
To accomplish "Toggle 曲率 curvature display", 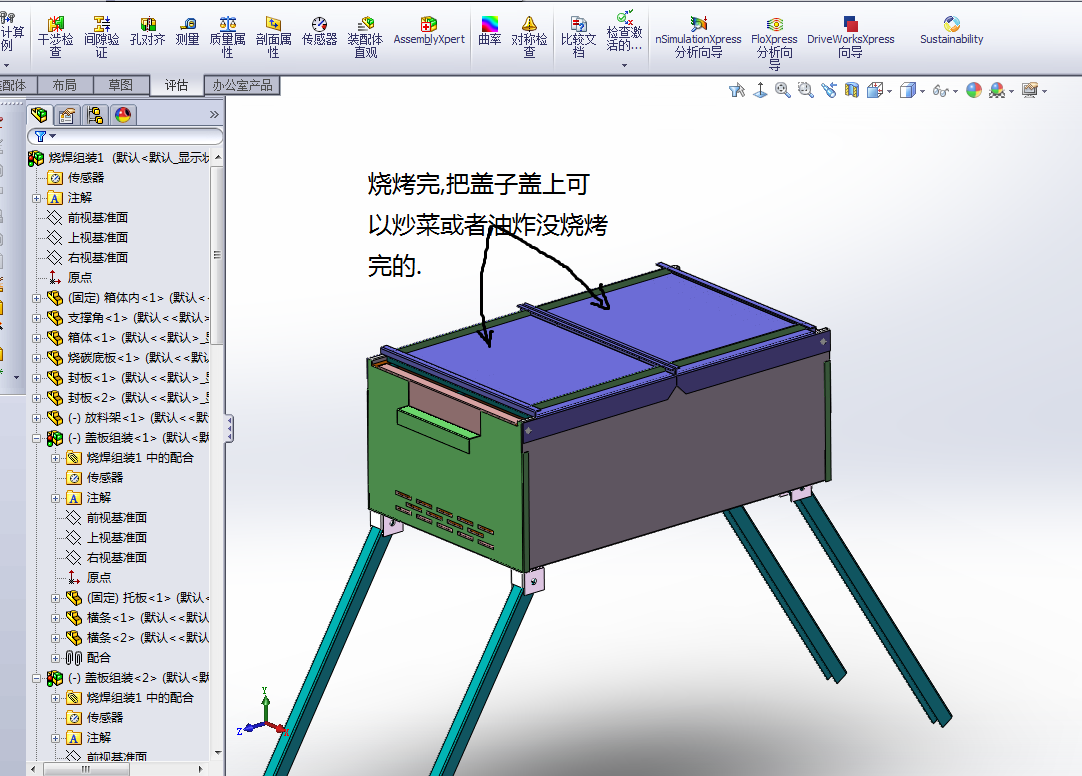I will 489,32.
